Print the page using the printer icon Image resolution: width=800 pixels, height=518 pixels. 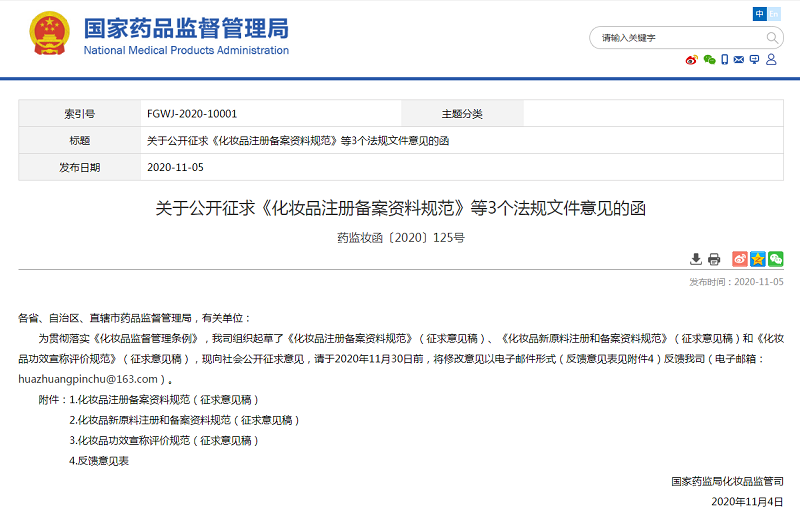714,259
